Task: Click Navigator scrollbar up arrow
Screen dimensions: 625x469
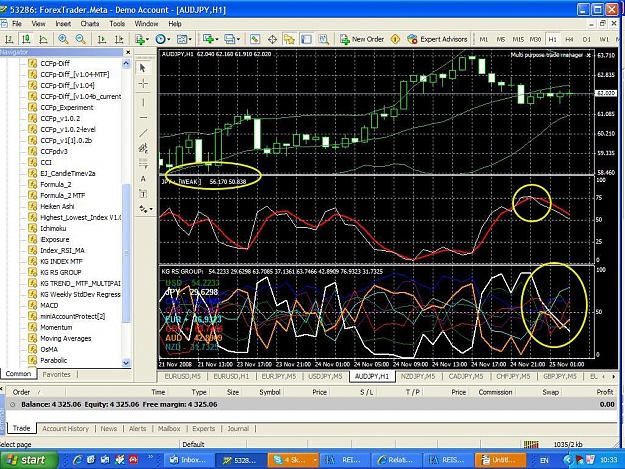Action: tap(126, 63)
